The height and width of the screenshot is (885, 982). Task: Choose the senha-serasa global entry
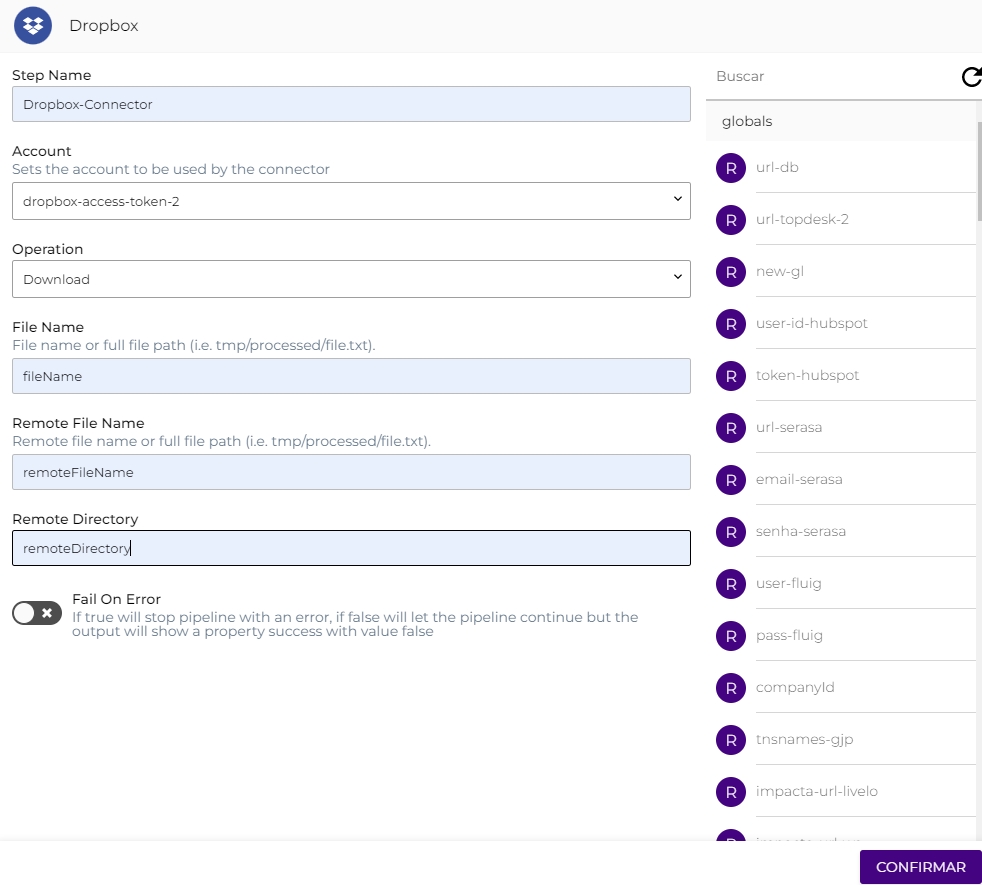click(x=800, y=531)
